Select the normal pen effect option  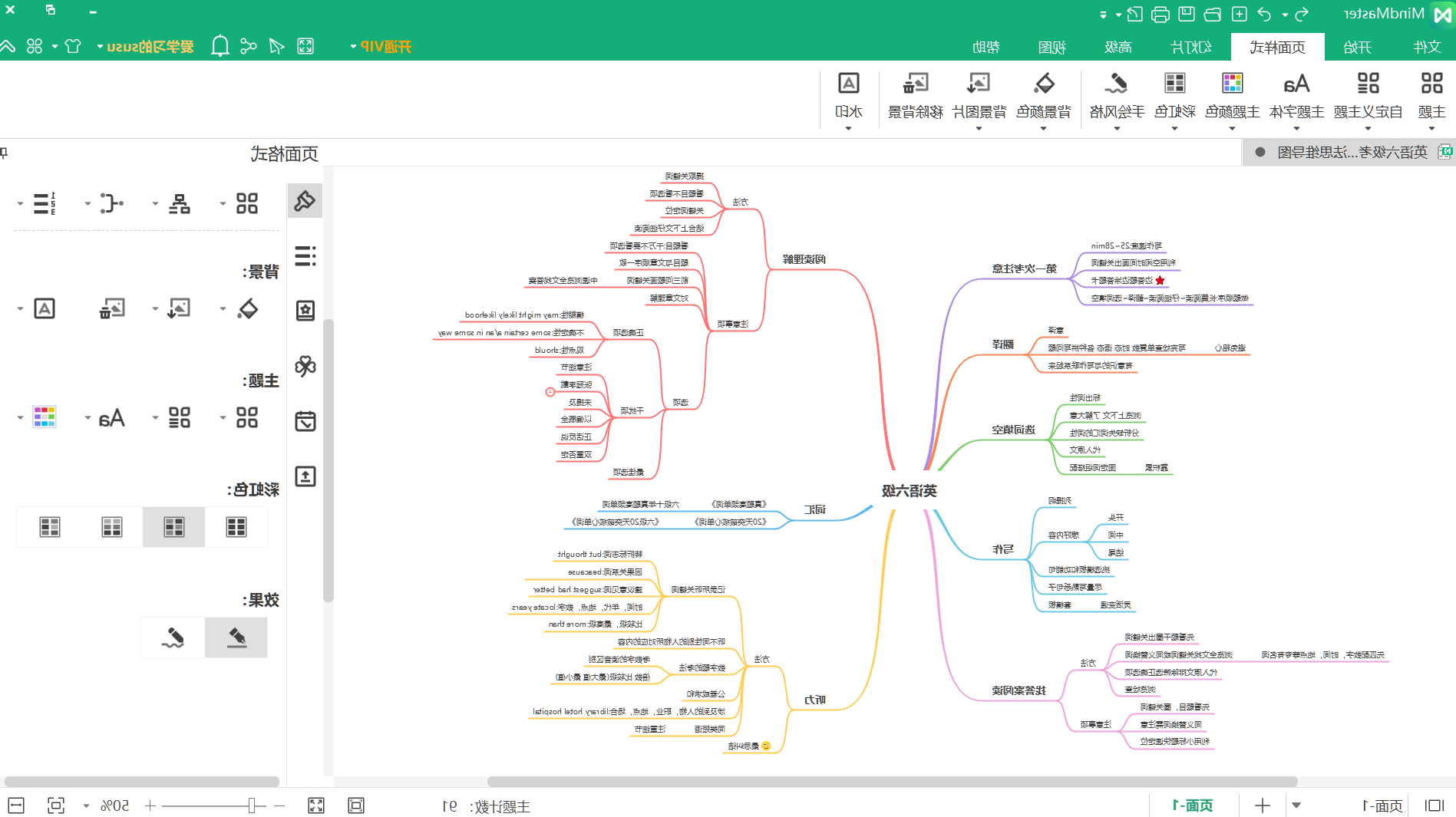click(236, 637)
